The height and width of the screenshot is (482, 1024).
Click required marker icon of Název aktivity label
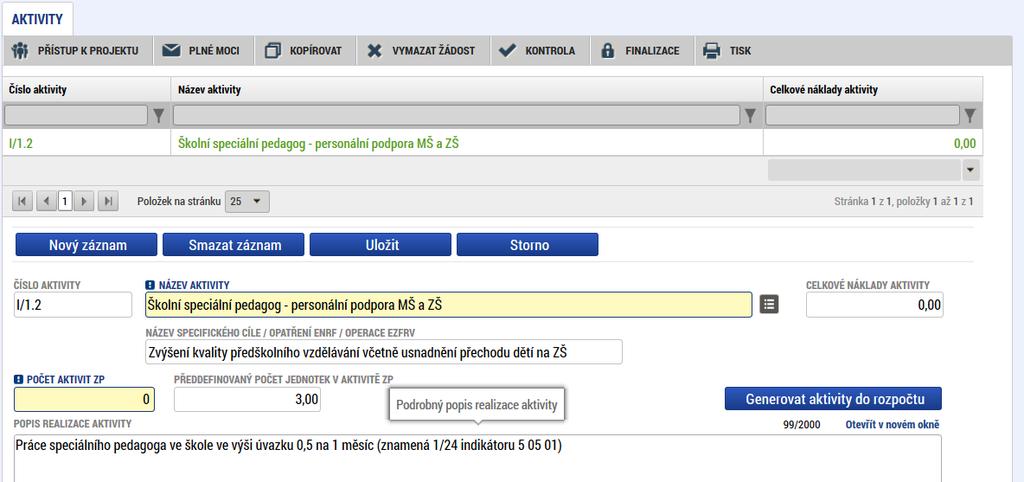[150, 285]
